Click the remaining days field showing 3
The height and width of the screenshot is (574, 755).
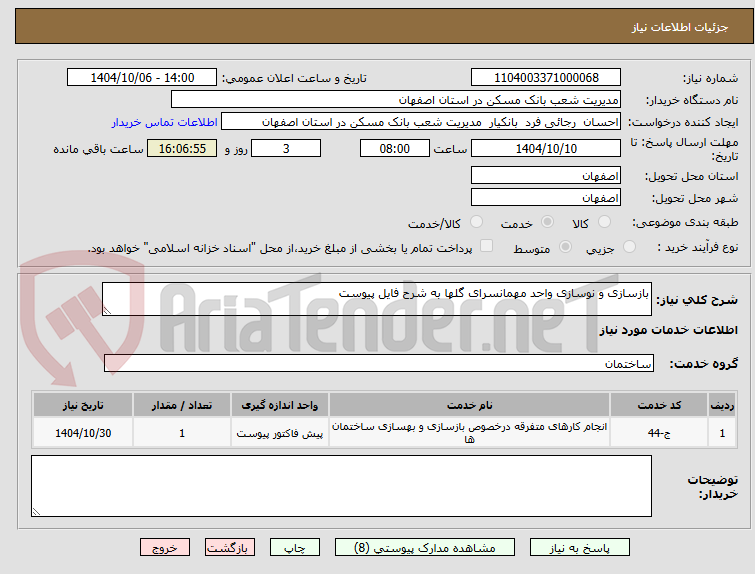(x=286, y=148)
